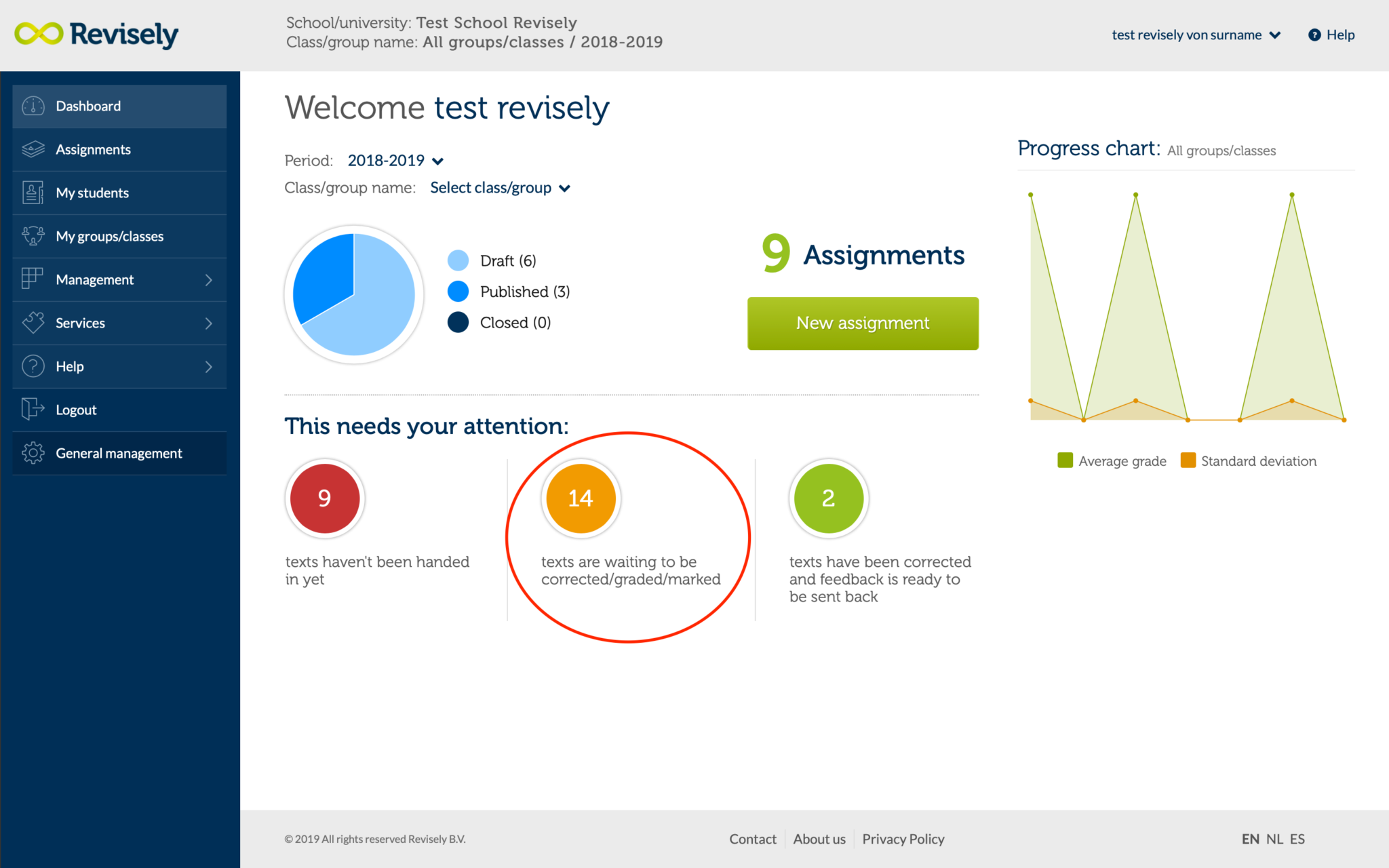Click the orange 14 texts waiting circle
1389x868 pixels.
click(581, 498)
